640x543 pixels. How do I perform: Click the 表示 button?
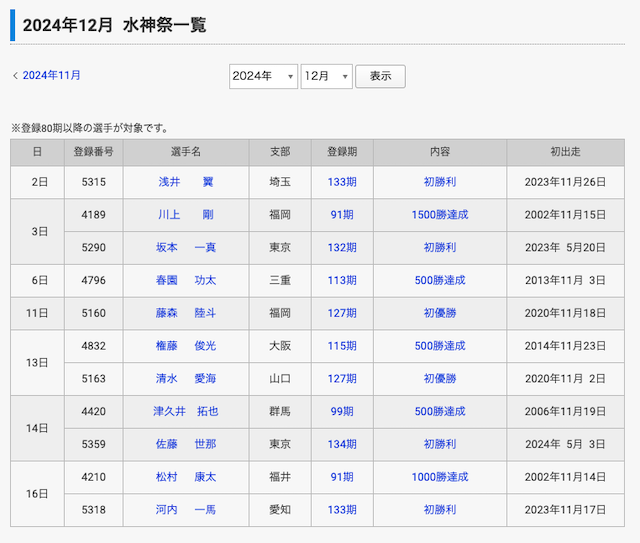[x=380, y=76]
